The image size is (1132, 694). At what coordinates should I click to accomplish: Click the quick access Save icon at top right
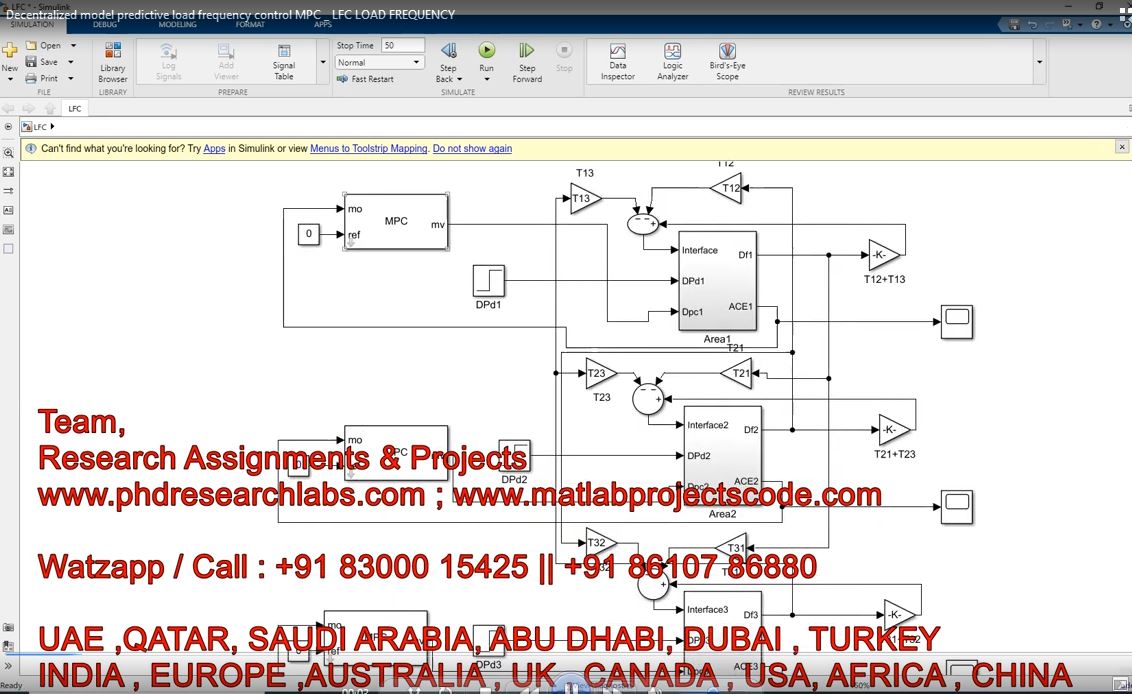click(1014, 25)
